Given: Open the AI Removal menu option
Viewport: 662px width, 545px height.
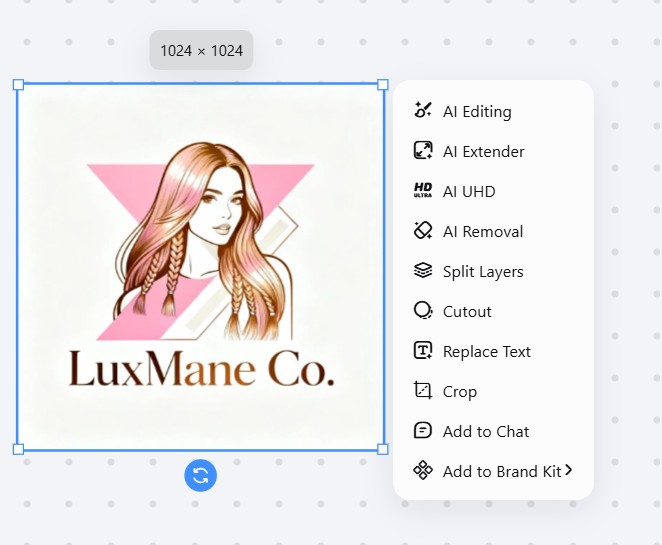Looking at the screenshot, I should click(483, 231).
